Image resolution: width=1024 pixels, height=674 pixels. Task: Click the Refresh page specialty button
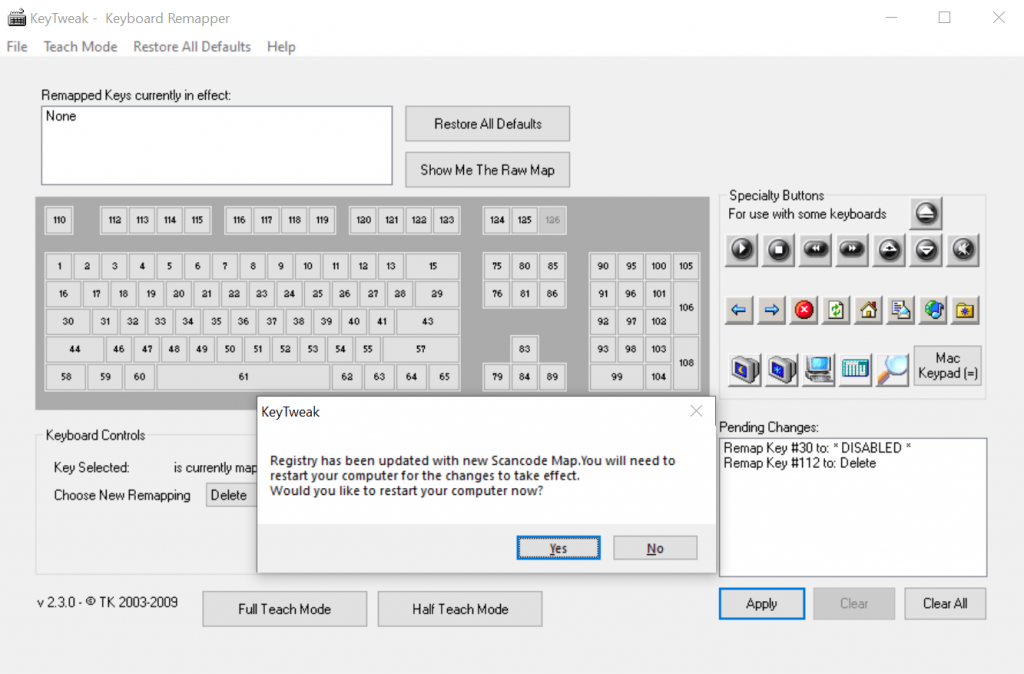coord(836,310)
